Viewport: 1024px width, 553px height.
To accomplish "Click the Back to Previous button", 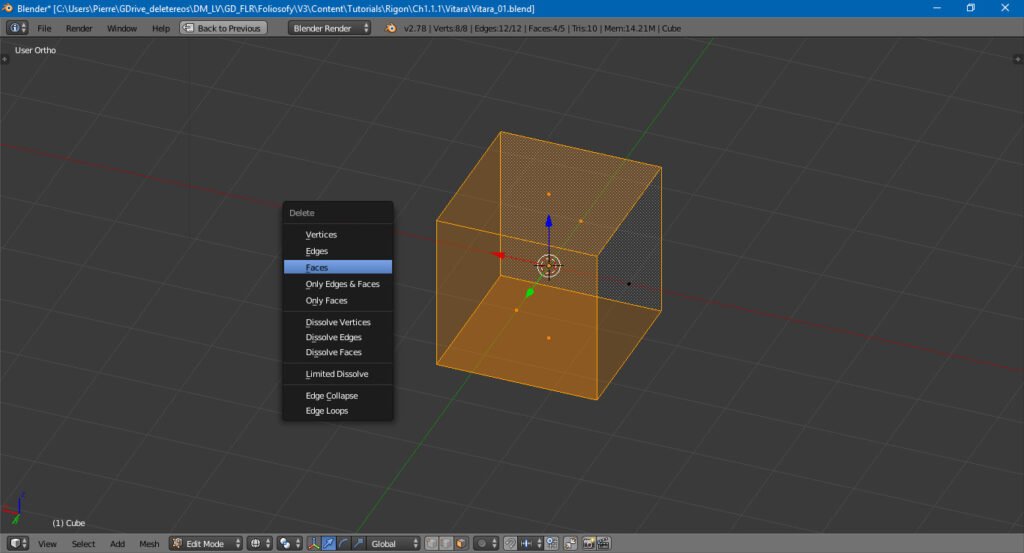I will (x=223, y=28).
